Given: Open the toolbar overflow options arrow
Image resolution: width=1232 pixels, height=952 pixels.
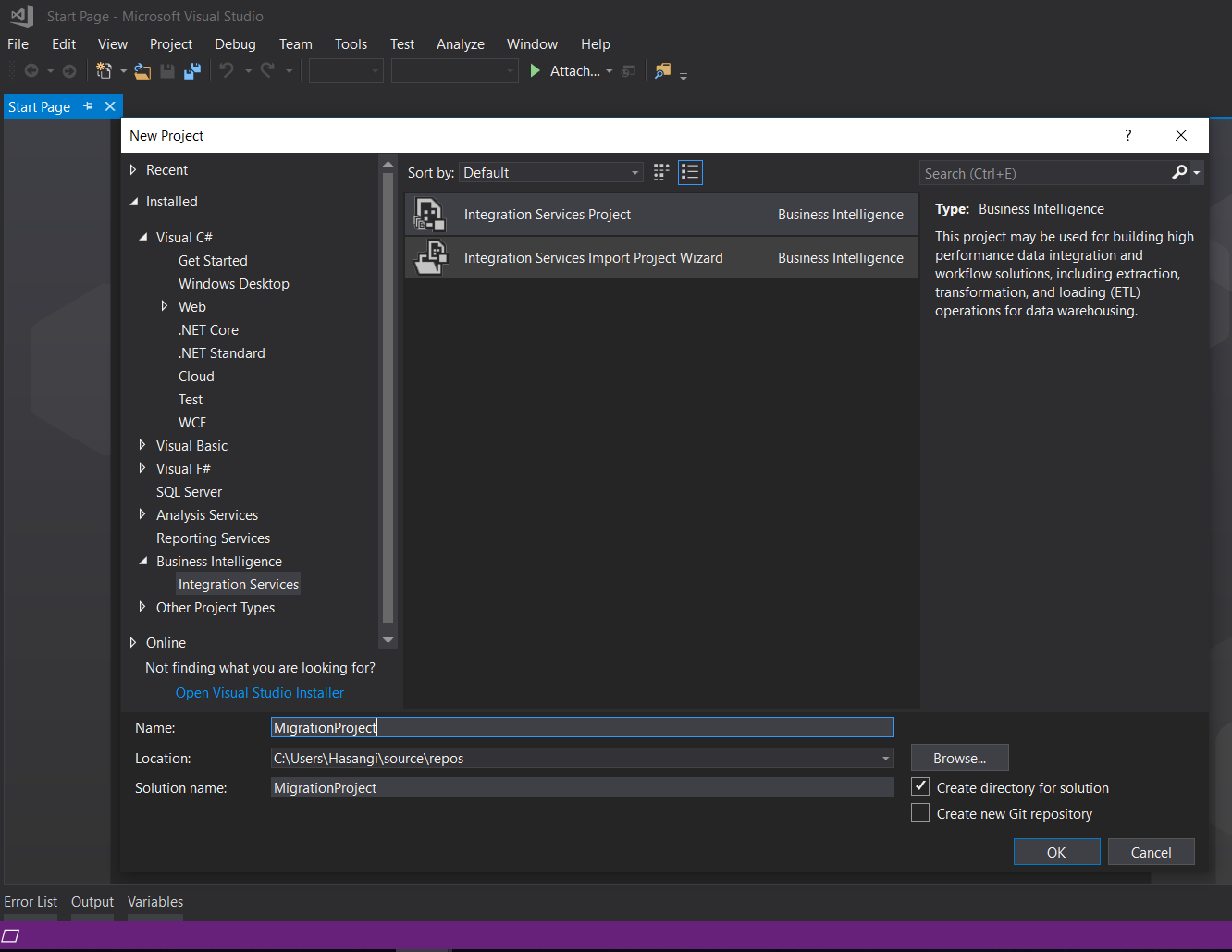Looking at the screenshot, I should [x=684, y=76].
